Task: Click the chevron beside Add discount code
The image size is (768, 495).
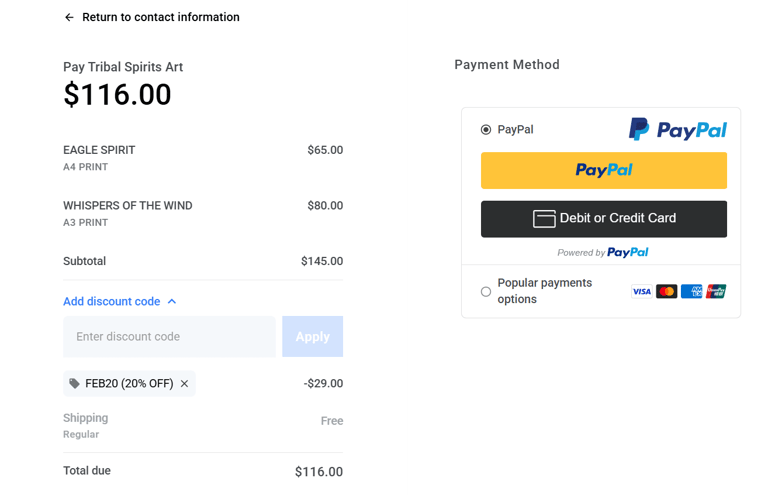Action: [x=172, y=301]
